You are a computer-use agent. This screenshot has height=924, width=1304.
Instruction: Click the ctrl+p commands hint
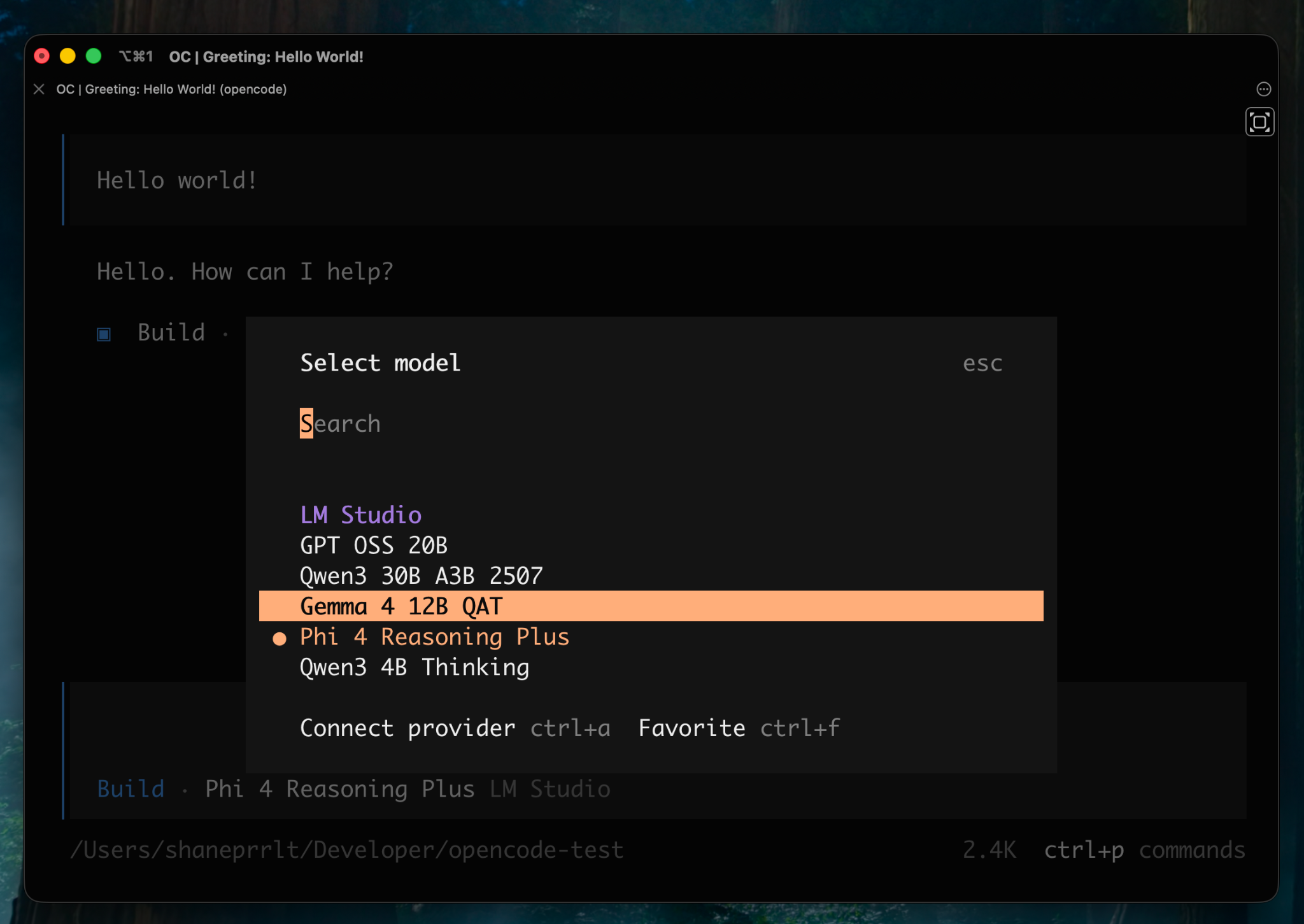pos(1144,850)
